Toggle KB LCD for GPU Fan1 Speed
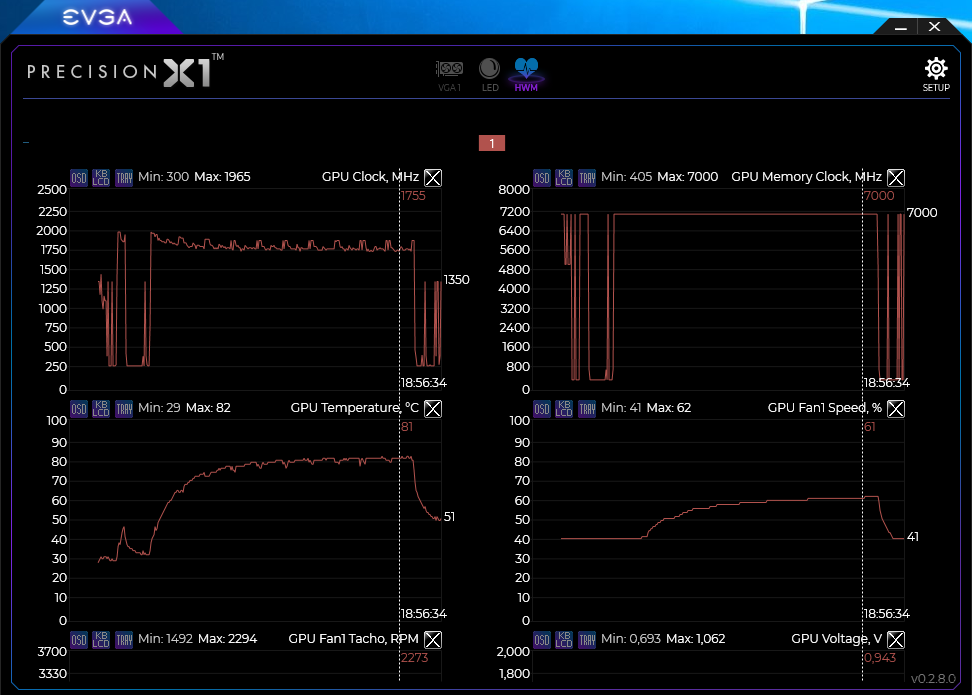Image resolution: width=972 pixels, height=695 pixels. point(564,409)
